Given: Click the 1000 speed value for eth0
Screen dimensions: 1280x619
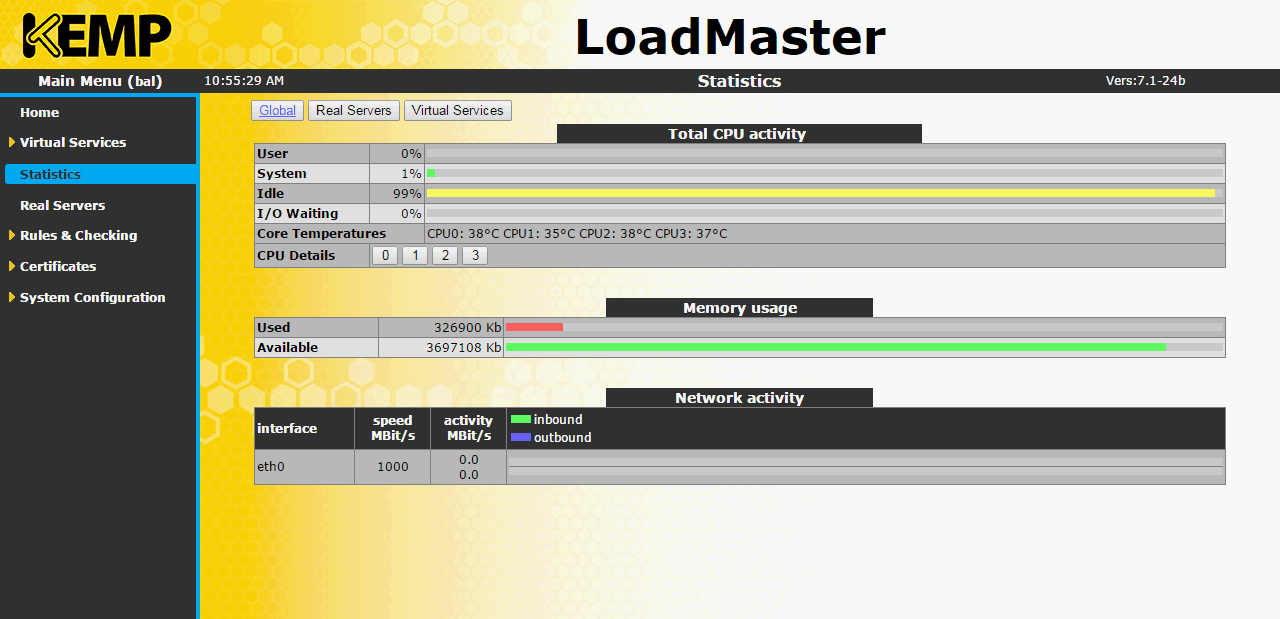Looking at the screenshot, I should 393,467.
